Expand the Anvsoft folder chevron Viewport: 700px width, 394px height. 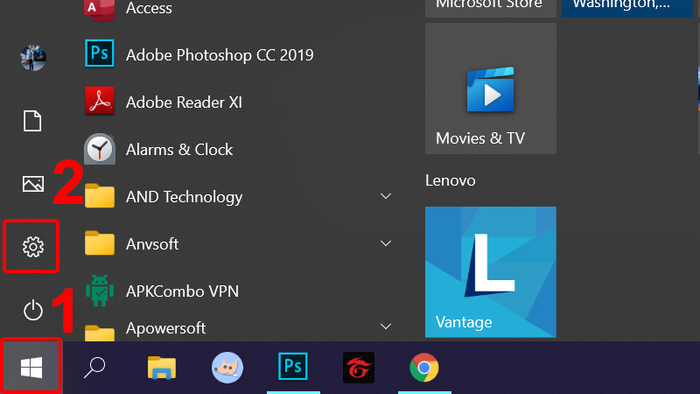pyautogui.click(x=386, y=244)
